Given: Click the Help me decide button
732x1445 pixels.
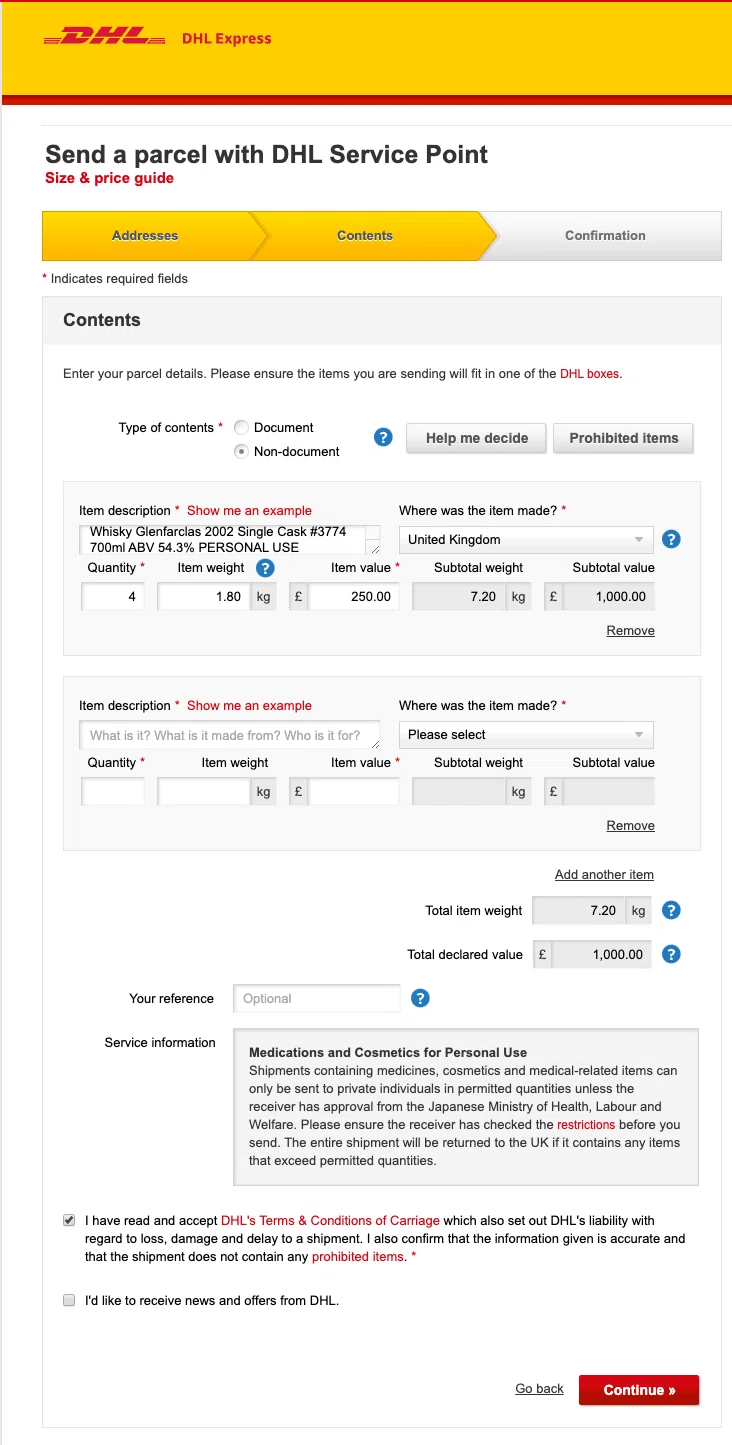Looking at the screenshot, I should 477,438.
